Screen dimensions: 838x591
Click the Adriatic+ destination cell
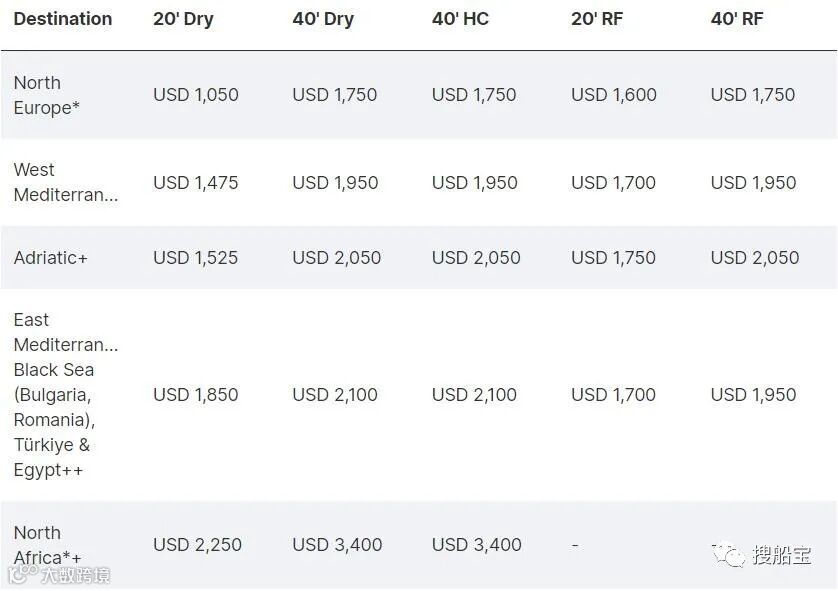[51, 257]
